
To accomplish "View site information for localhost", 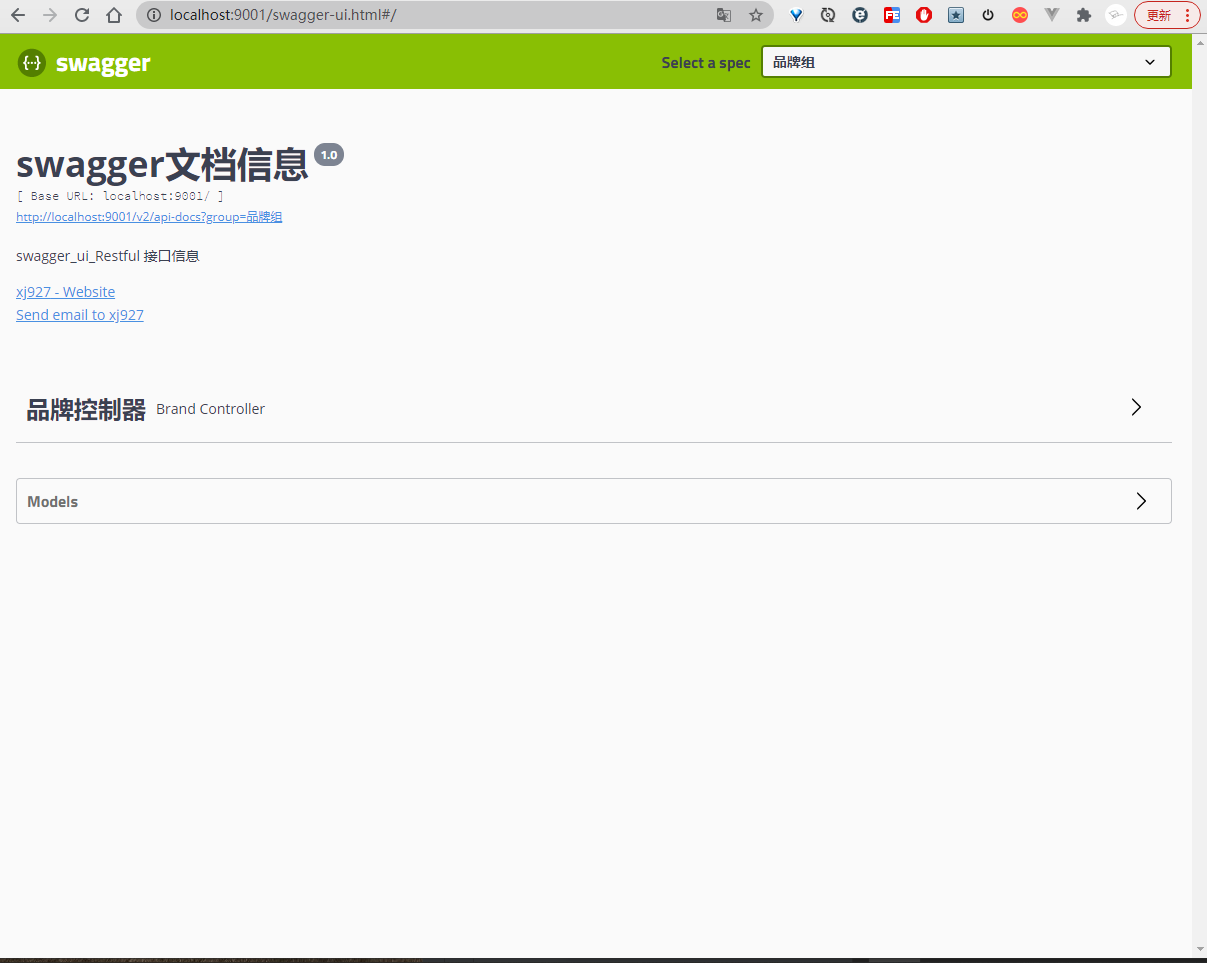I will 154,15.
